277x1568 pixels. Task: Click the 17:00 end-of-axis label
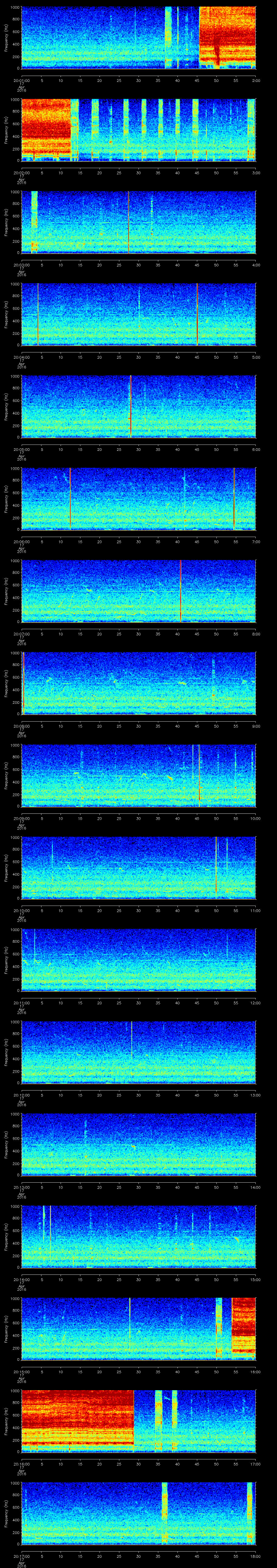[x=255, y=1464]
